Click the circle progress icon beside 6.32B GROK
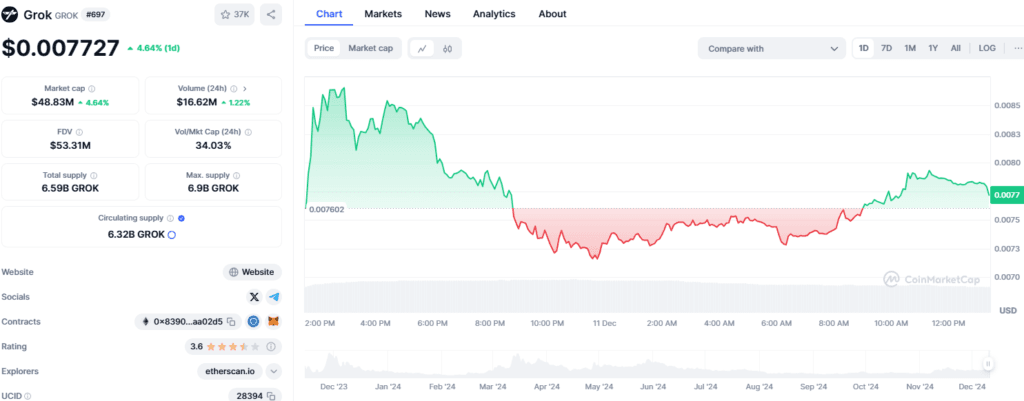The width and height of the screenshot is (1024, 401). click(x=172, y=234)
